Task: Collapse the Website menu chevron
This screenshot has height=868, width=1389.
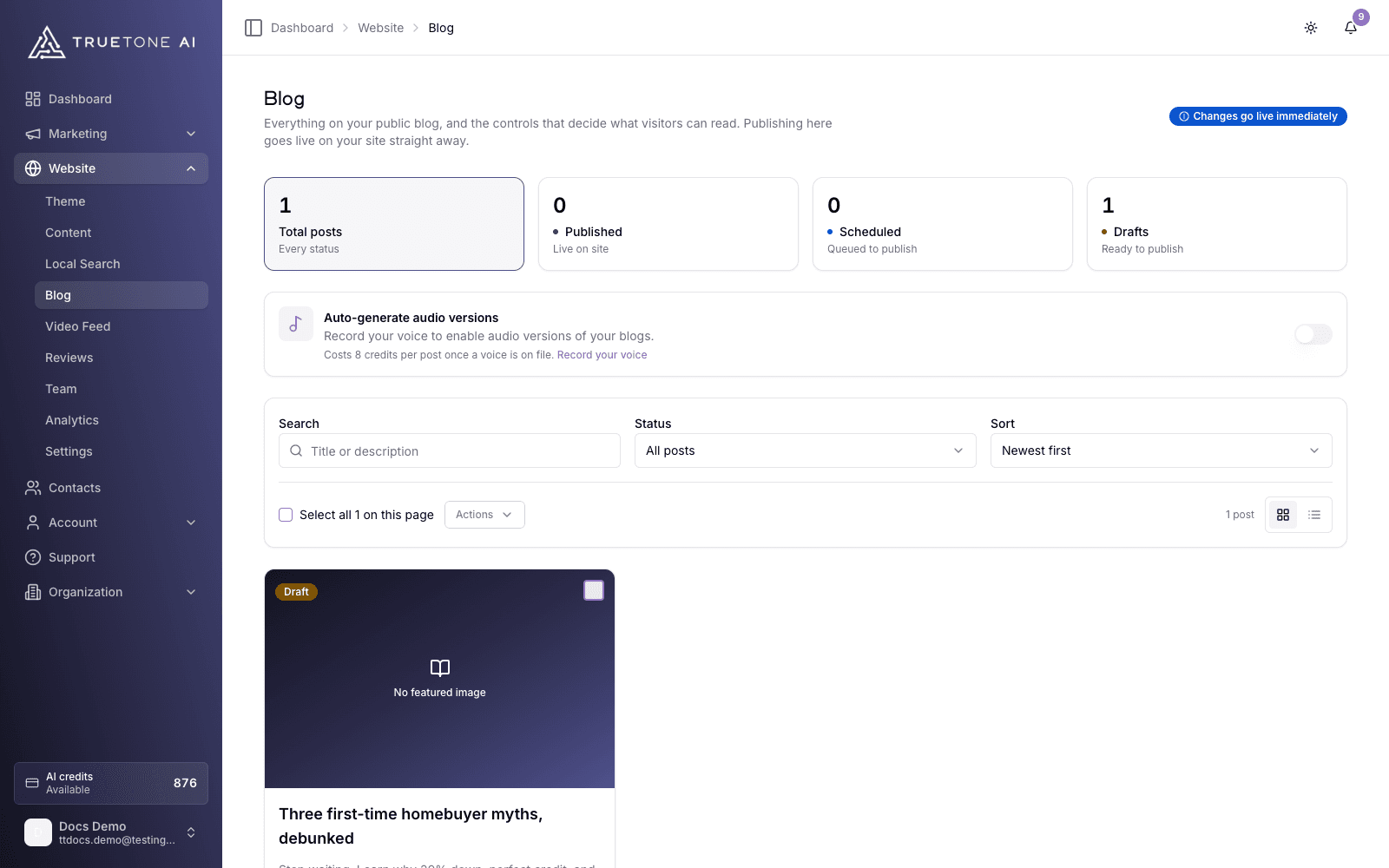Action: (191, 168)
